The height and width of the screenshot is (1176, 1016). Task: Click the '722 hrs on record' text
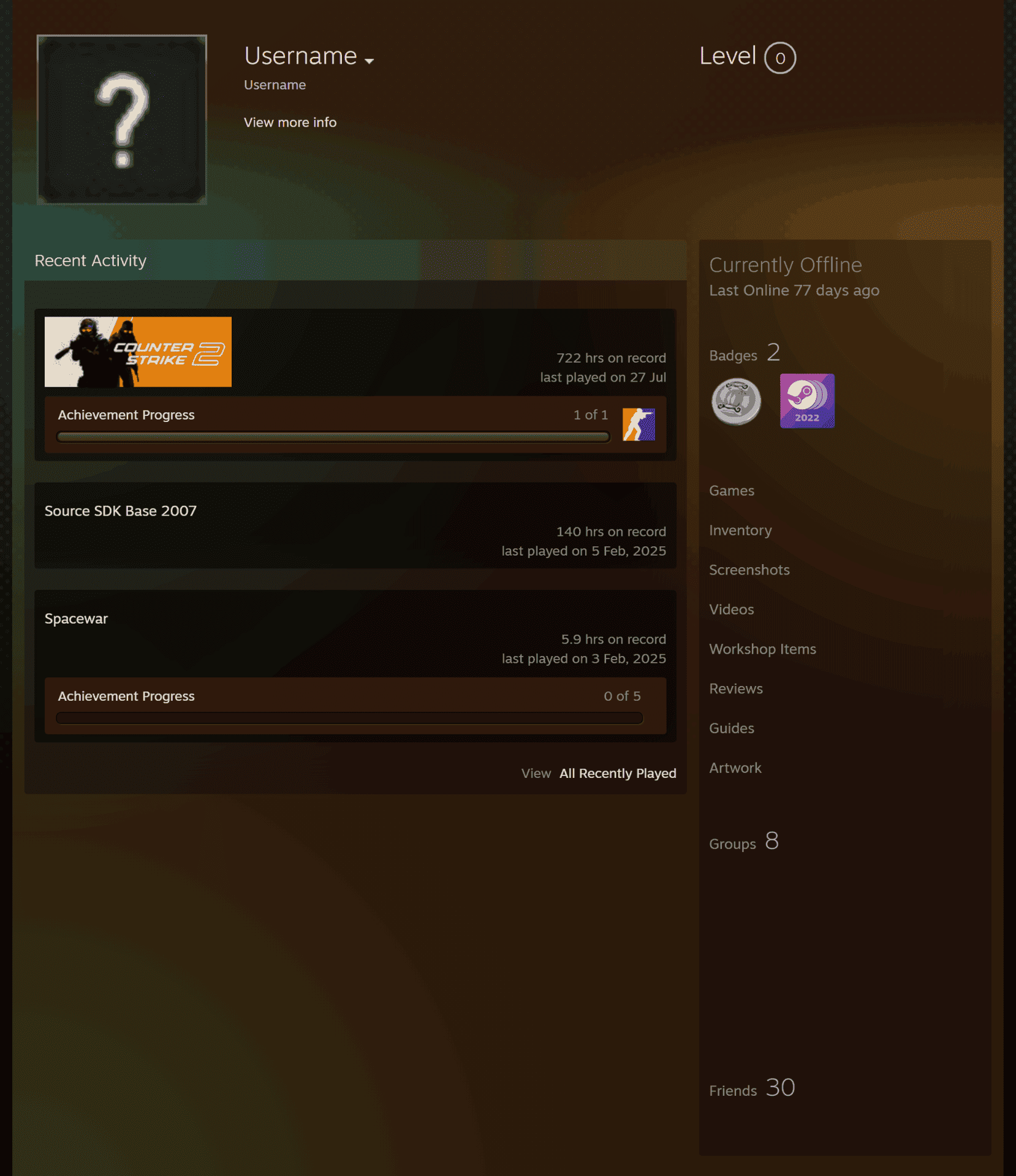coord(611,358)
